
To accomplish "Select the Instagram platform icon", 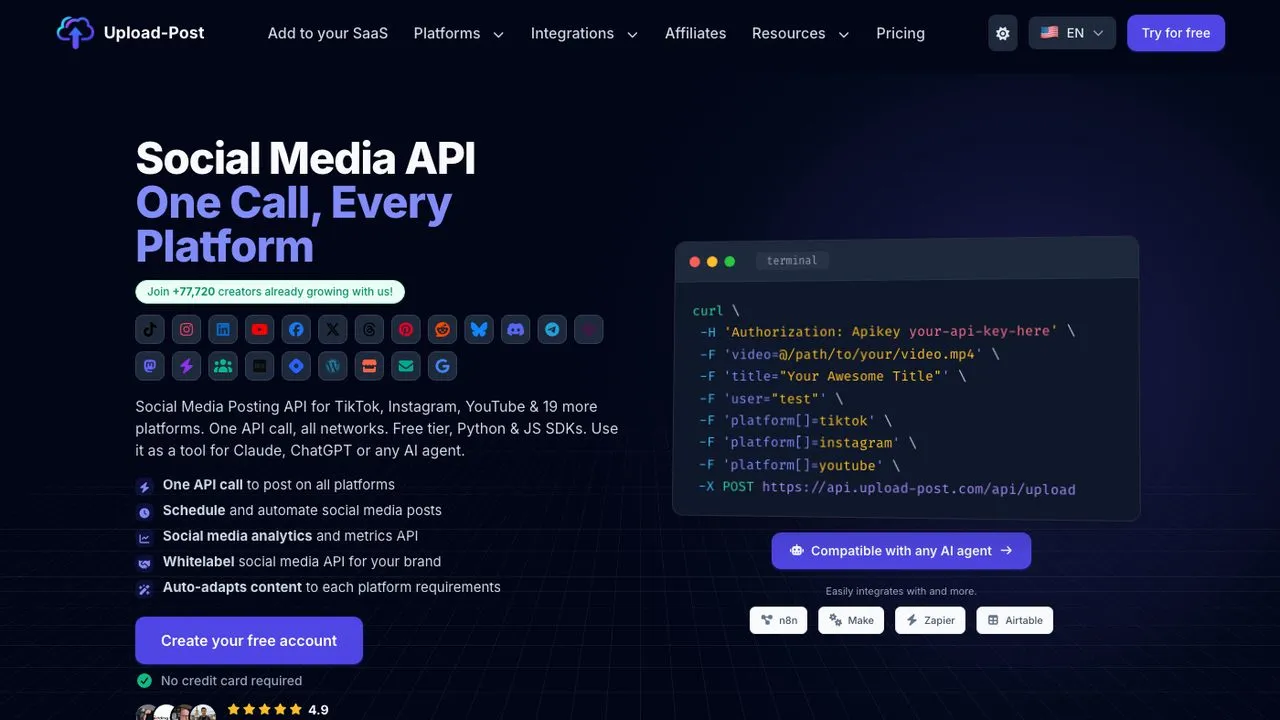I will pyautogui.click(x=187, y=329).
